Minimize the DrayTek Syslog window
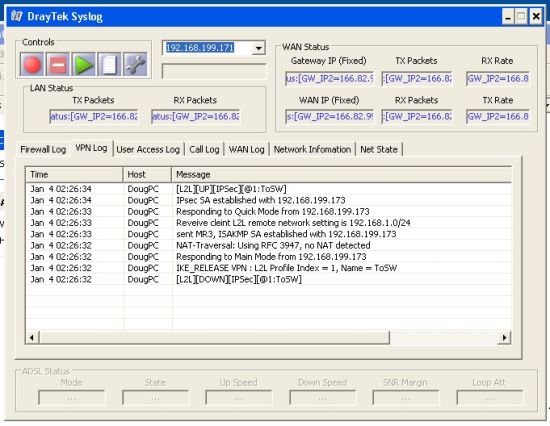The width and height of the screenshot is (550, 426). [508, 16]
